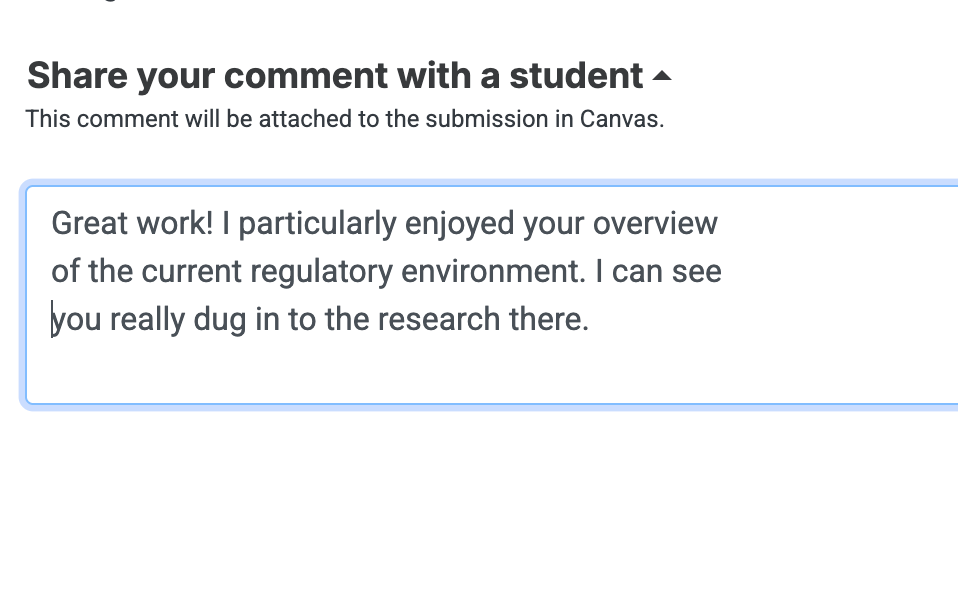Click the "Share your comment with a student" heading
Image resolution: width=958 pixels, height=590 pixels.
coord(334,76)
